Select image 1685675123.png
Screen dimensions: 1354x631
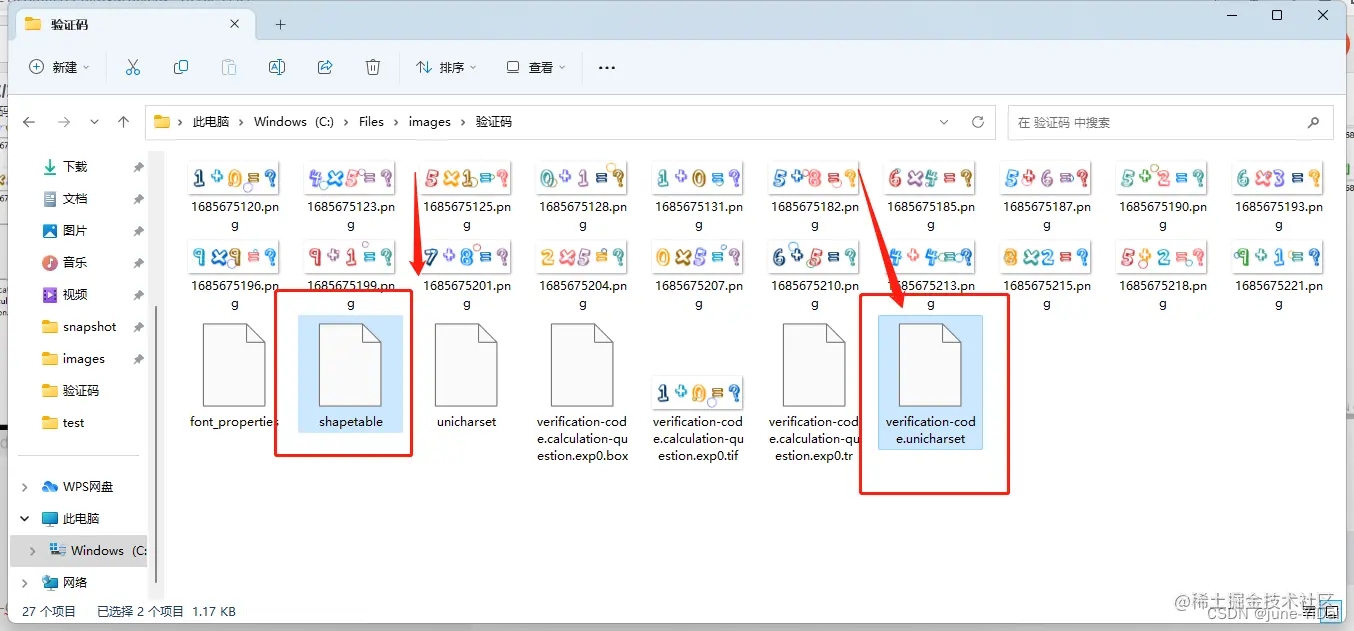[x=350, y=197]
